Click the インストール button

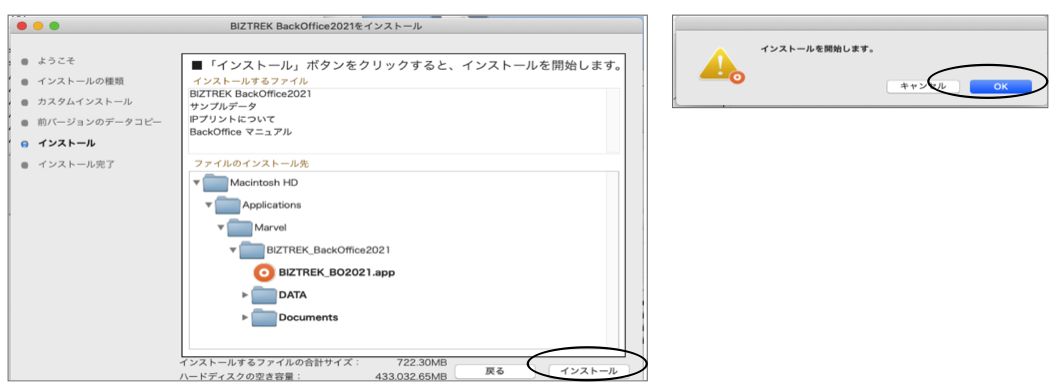tap(589, 371)
